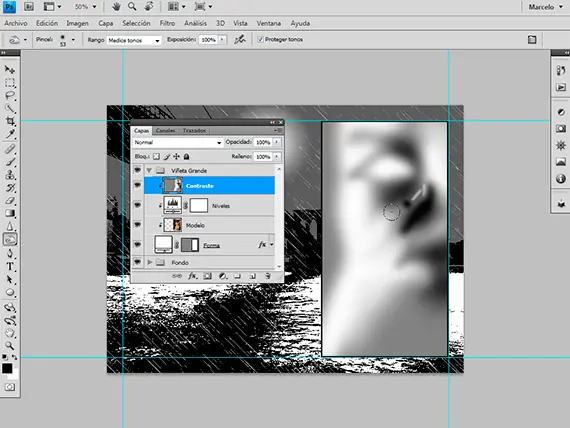Hide the Modelo layer

click(x=137, y=225)
